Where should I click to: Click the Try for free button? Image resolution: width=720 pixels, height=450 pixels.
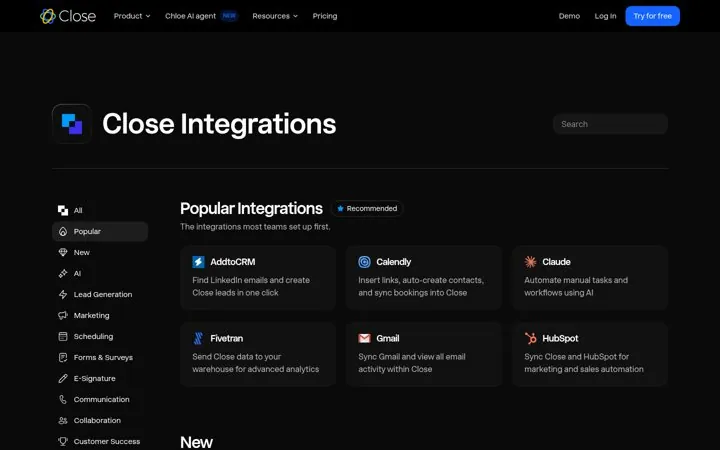click(x=652, y=16)
